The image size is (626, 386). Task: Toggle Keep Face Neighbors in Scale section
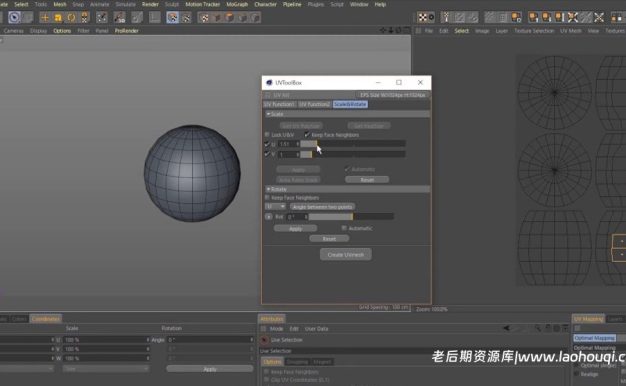(x=307, y=135)
